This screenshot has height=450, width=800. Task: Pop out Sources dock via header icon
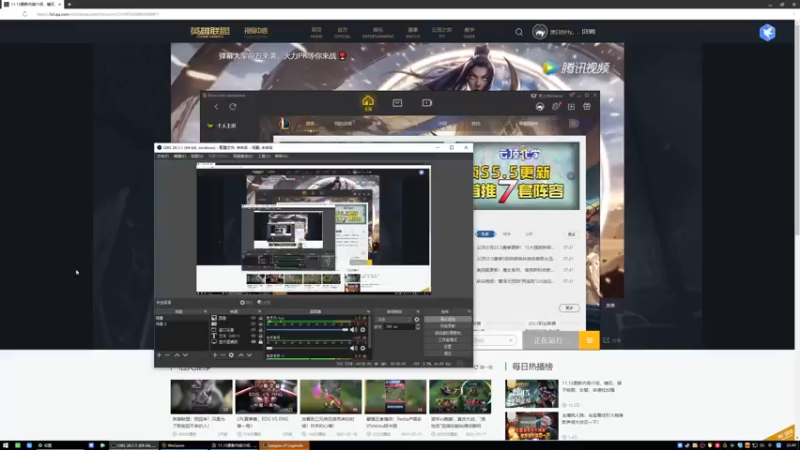(260, 311)
